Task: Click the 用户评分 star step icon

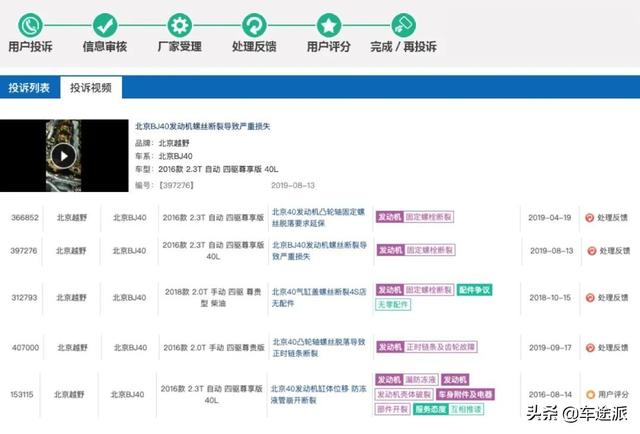Action: tap(329, 25)
